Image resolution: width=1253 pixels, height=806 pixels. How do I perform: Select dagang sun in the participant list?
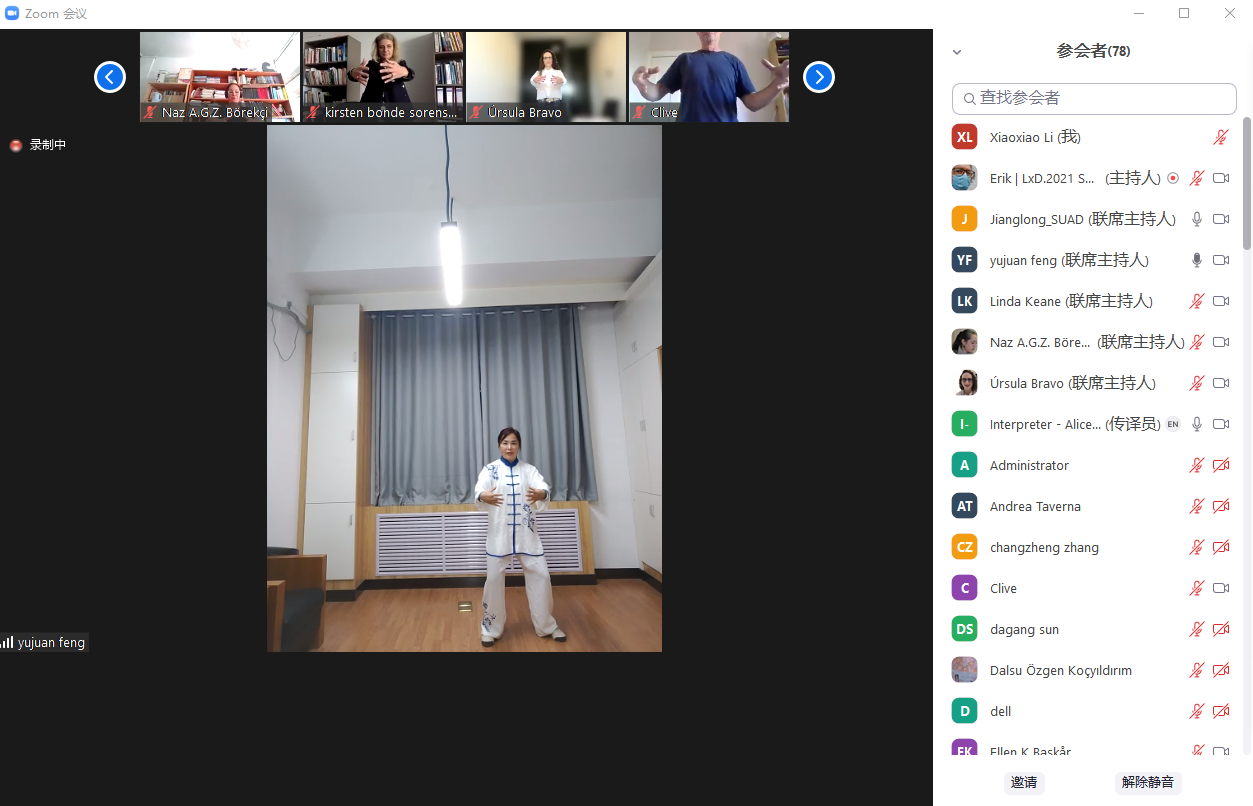pyautogui.click(x=1024, y=629)
